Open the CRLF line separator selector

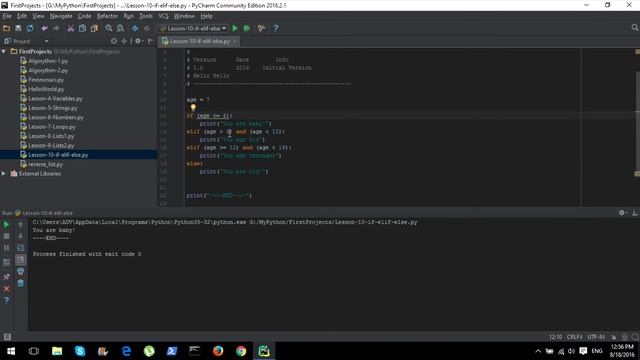tap(574, 337)
